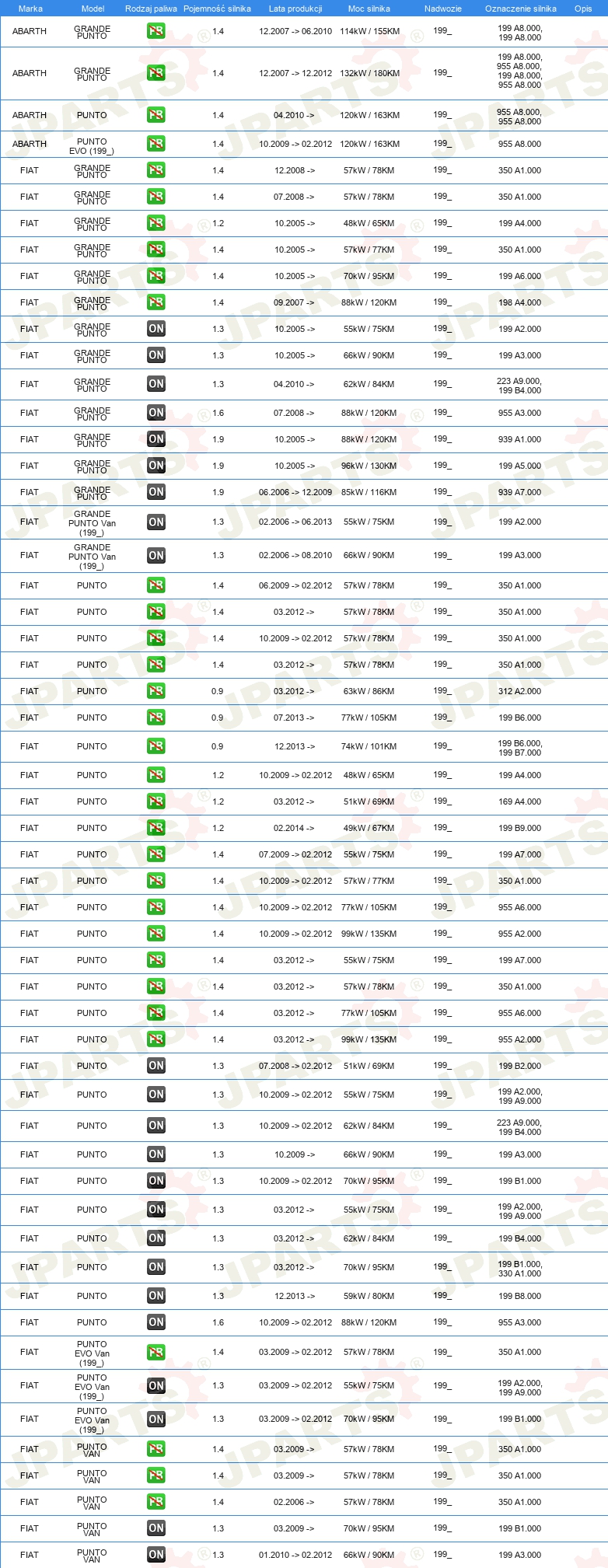
Task: Click PB icon in Punto 0.9 07.2013 row
Action: [x=156, y=718]
